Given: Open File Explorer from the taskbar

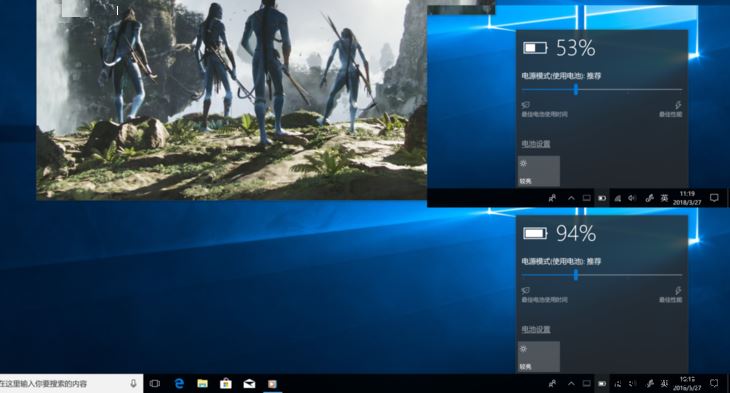Looking at the screenshot, I should tap(202, 384).
